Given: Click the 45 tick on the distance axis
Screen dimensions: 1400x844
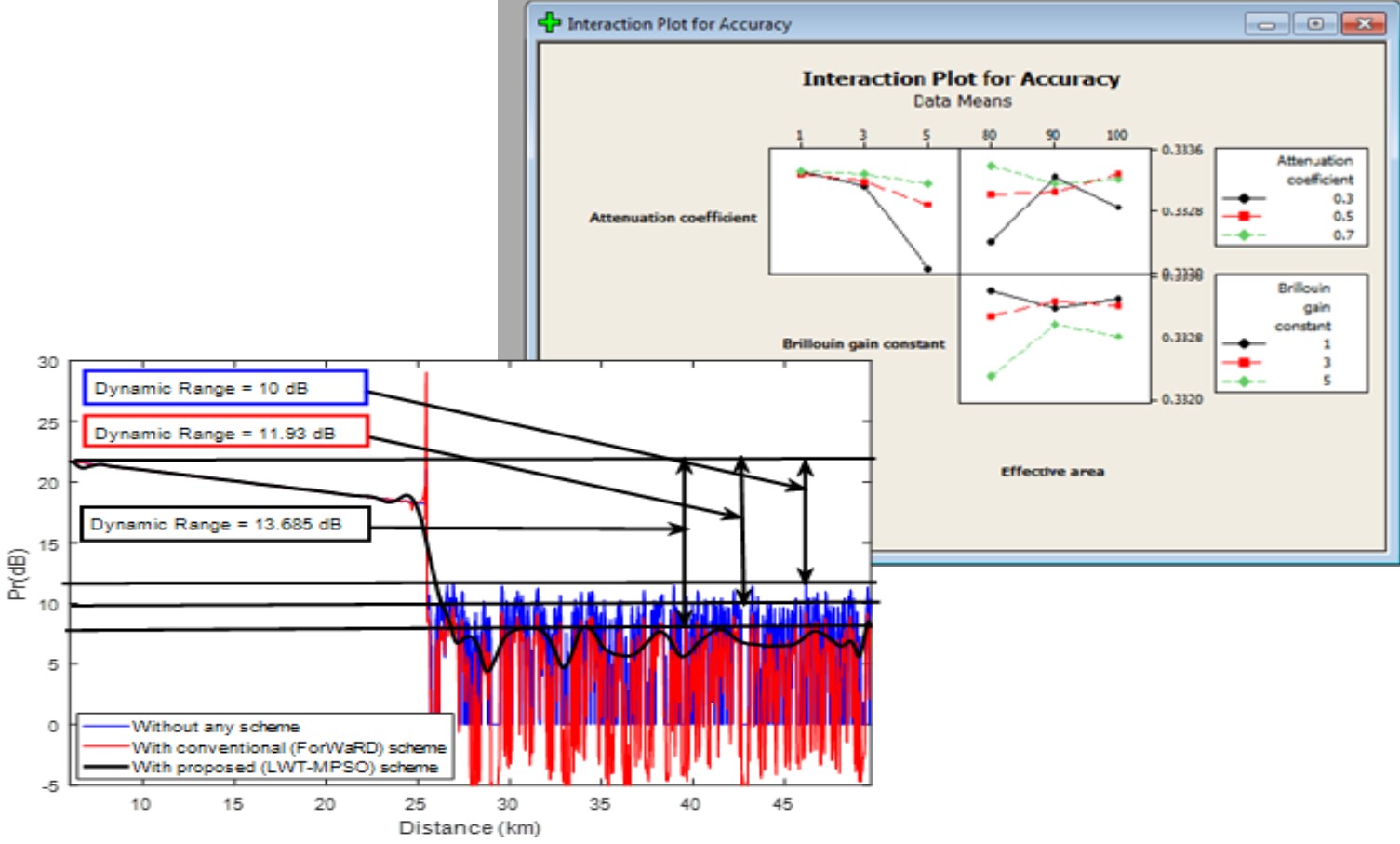Looking at the screenshot, I should pyautogui.click(x=782, y=804).
